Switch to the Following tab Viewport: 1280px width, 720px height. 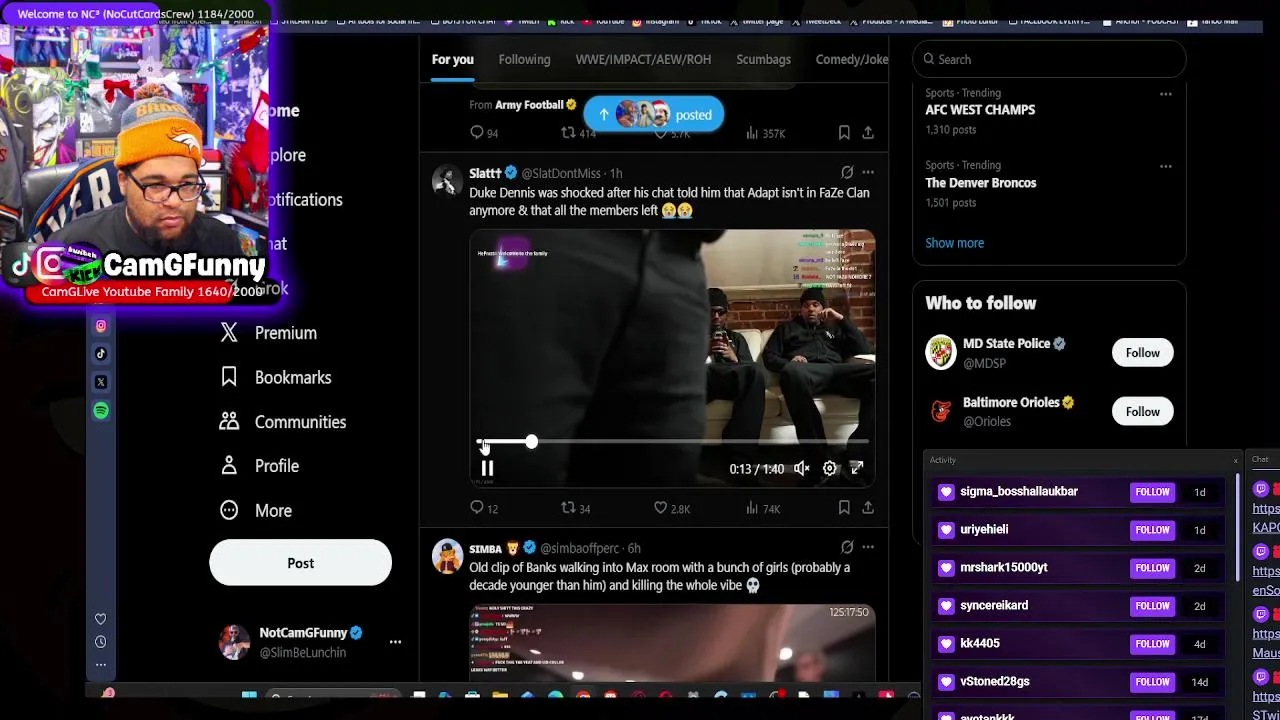[x=524, y=59]
